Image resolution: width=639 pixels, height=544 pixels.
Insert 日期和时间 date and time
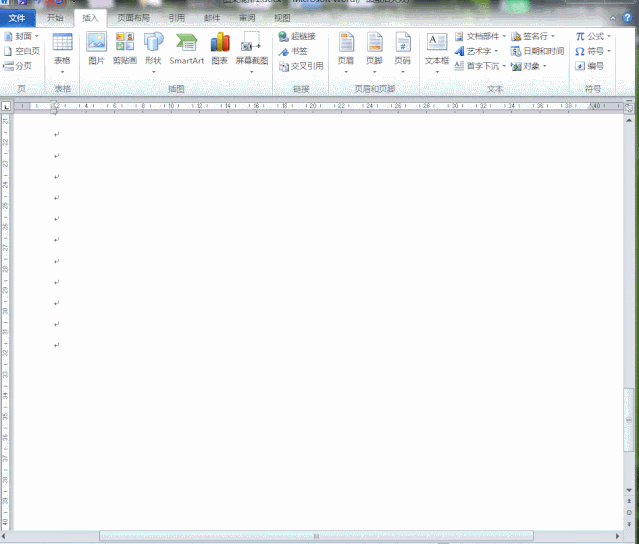coord(537,51)
